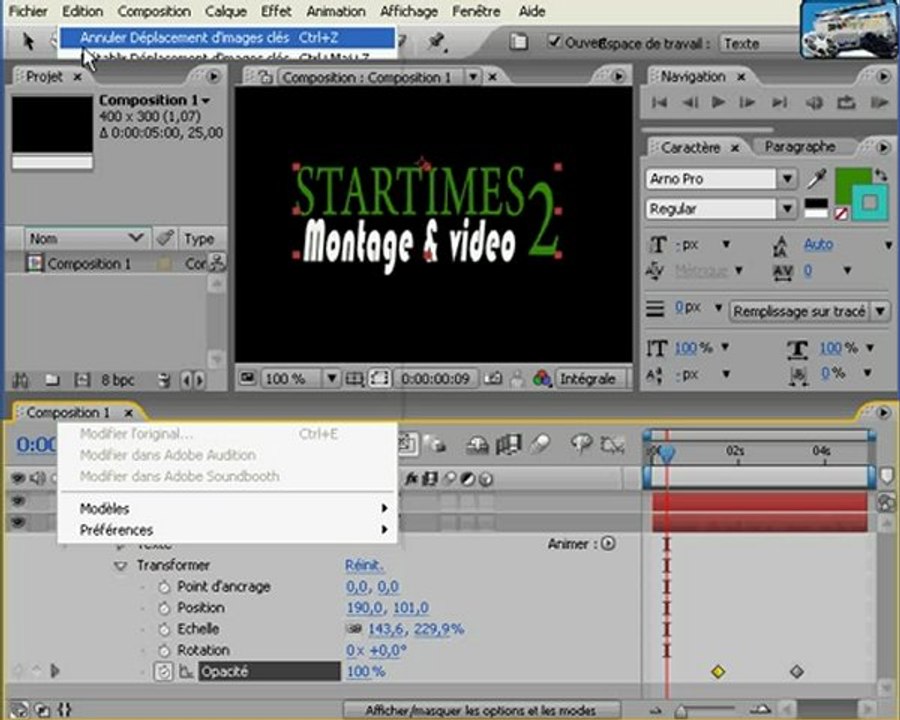900x720 pixels.
Task: Toggle Opacité stopwatch animation
Action: click(x=164, y=671)
